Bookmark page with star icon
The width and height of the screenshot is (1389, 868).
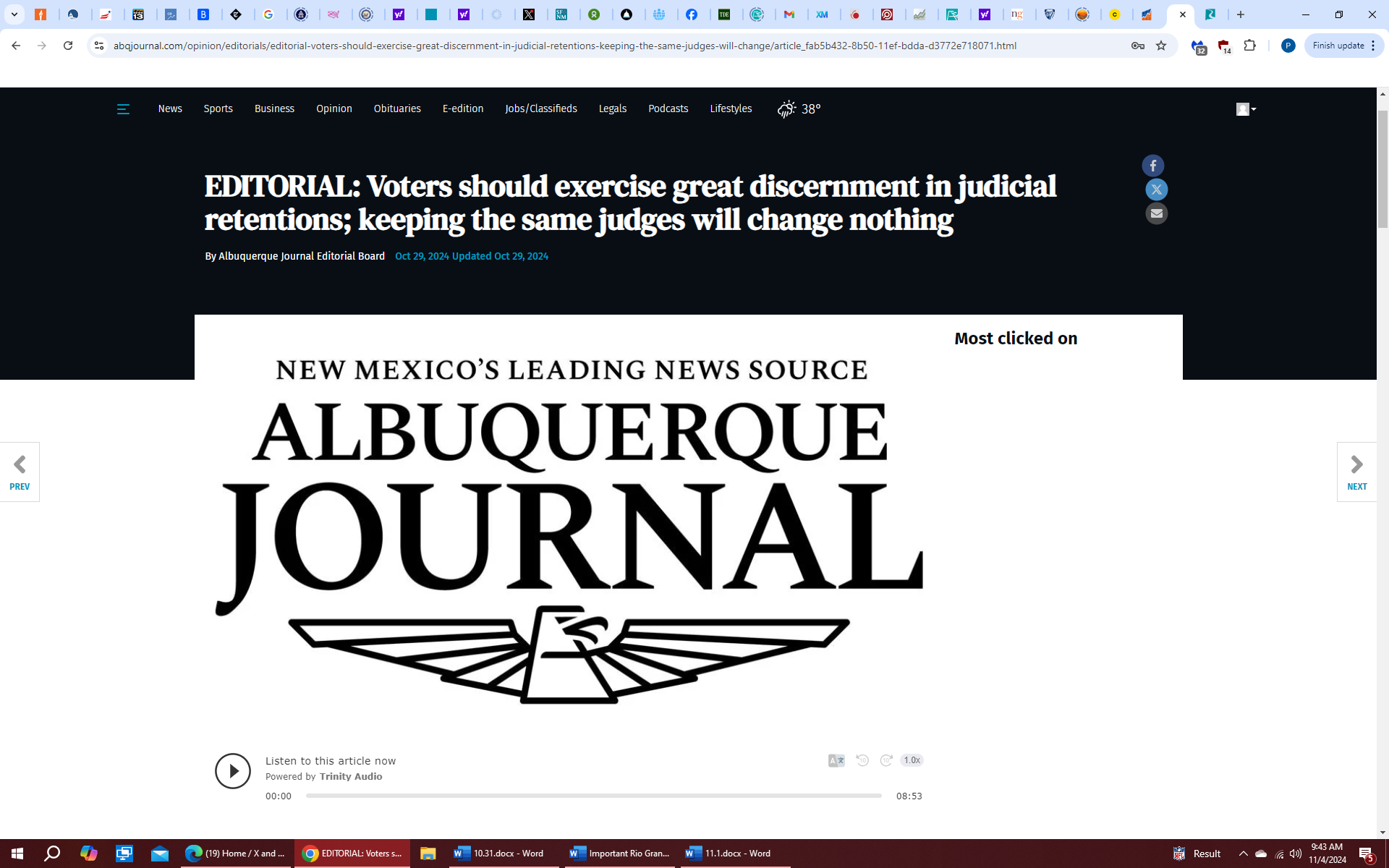[x=1161, y=46]
